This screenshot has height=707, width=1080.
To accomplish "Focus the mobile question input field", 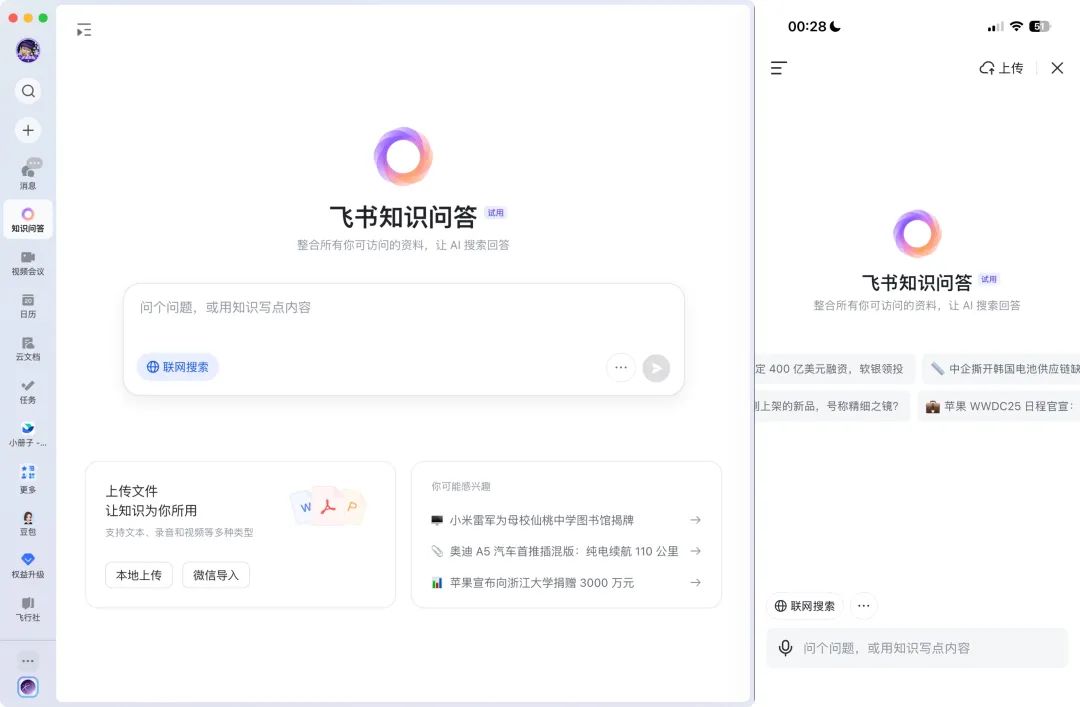I will [917, 648].
